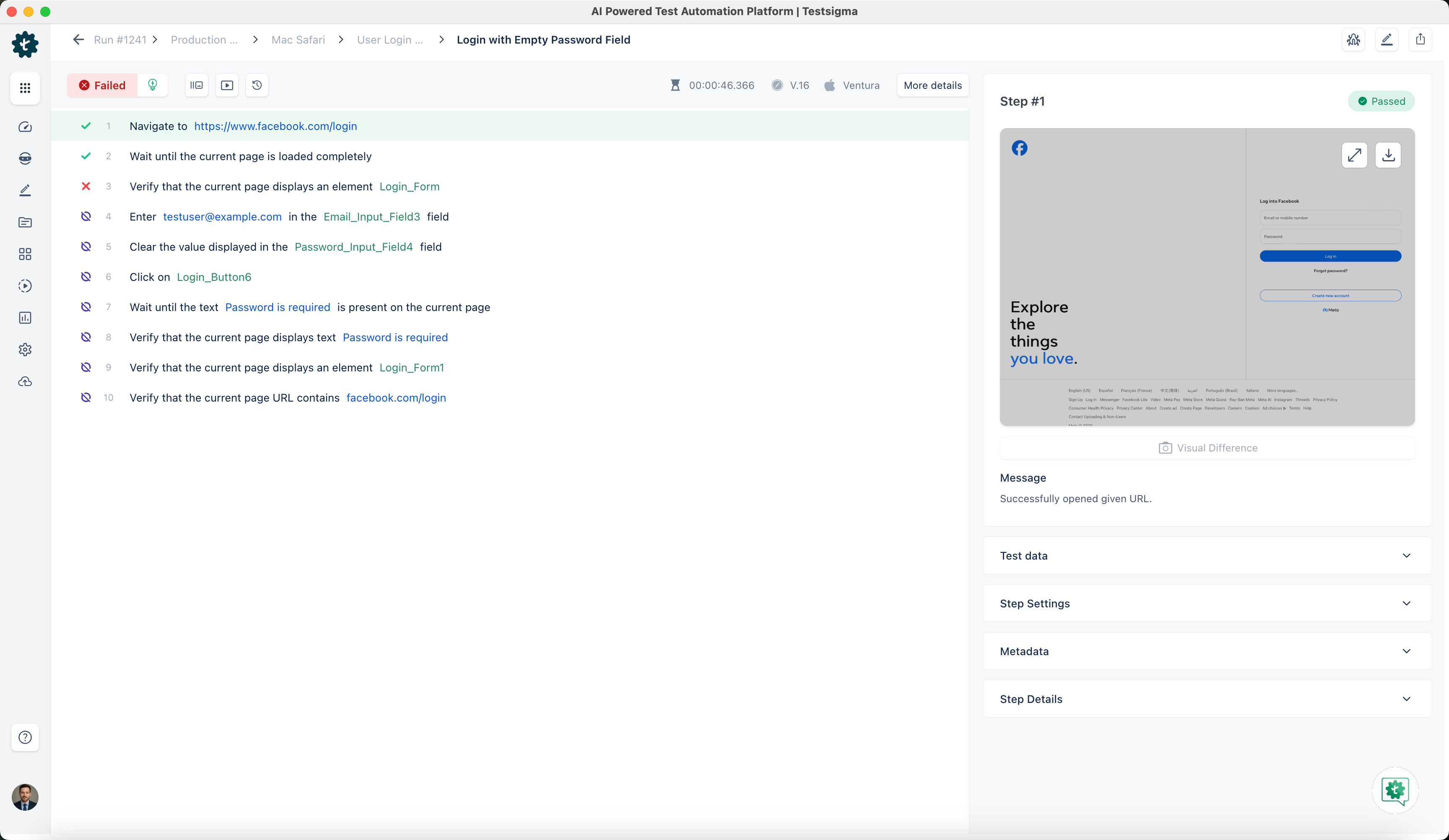Open More details
The height and width of the screenshot is (840, 1449).
(x=932, y=85)
